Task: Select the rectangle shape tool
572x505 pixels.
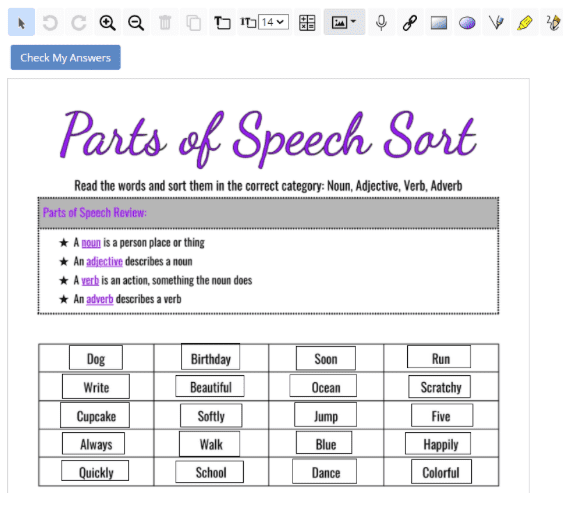Action: tap(438, 23)
